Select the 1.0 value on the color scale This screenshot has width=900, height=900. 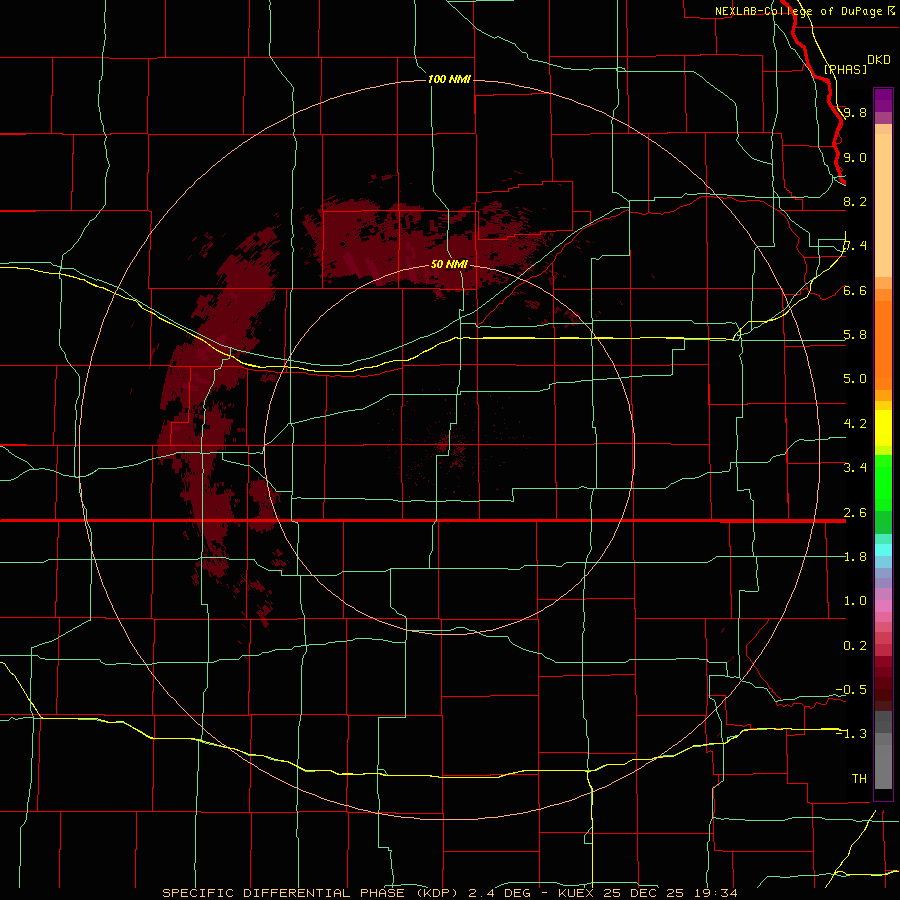855,601
